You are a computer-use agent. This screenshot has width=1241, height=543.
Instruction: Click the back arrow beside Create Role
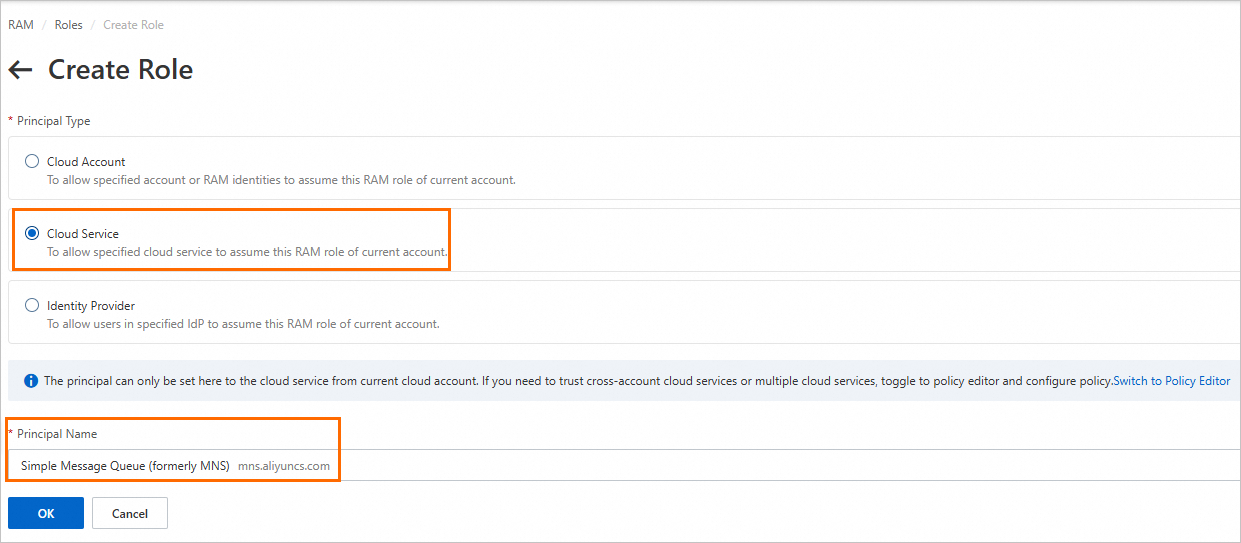(x=20, y=70)
